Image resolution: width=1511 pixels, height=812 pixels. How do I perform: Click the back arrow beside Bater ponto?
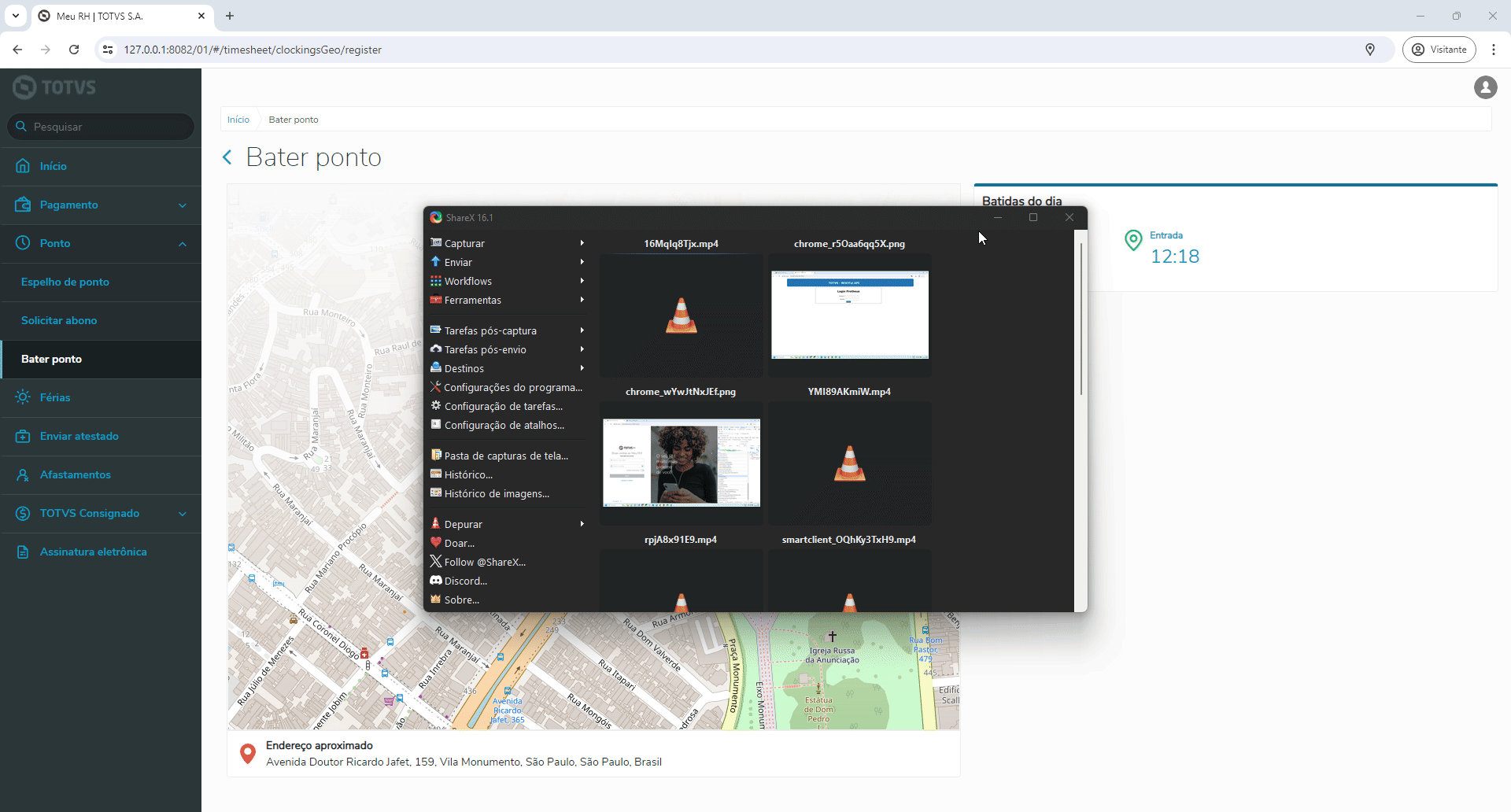(227, 157)
